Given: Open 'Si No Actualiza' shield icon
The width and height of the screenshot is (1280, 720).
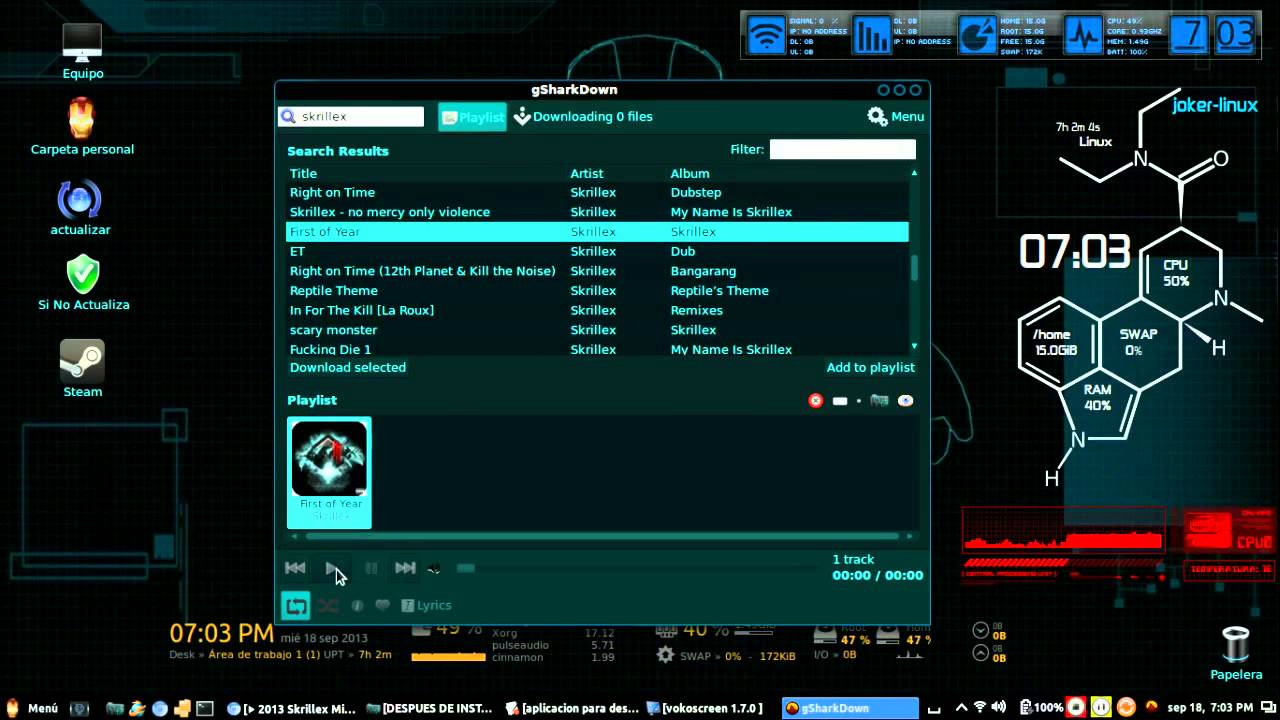Looking at the screenshot, I should 83,282.
